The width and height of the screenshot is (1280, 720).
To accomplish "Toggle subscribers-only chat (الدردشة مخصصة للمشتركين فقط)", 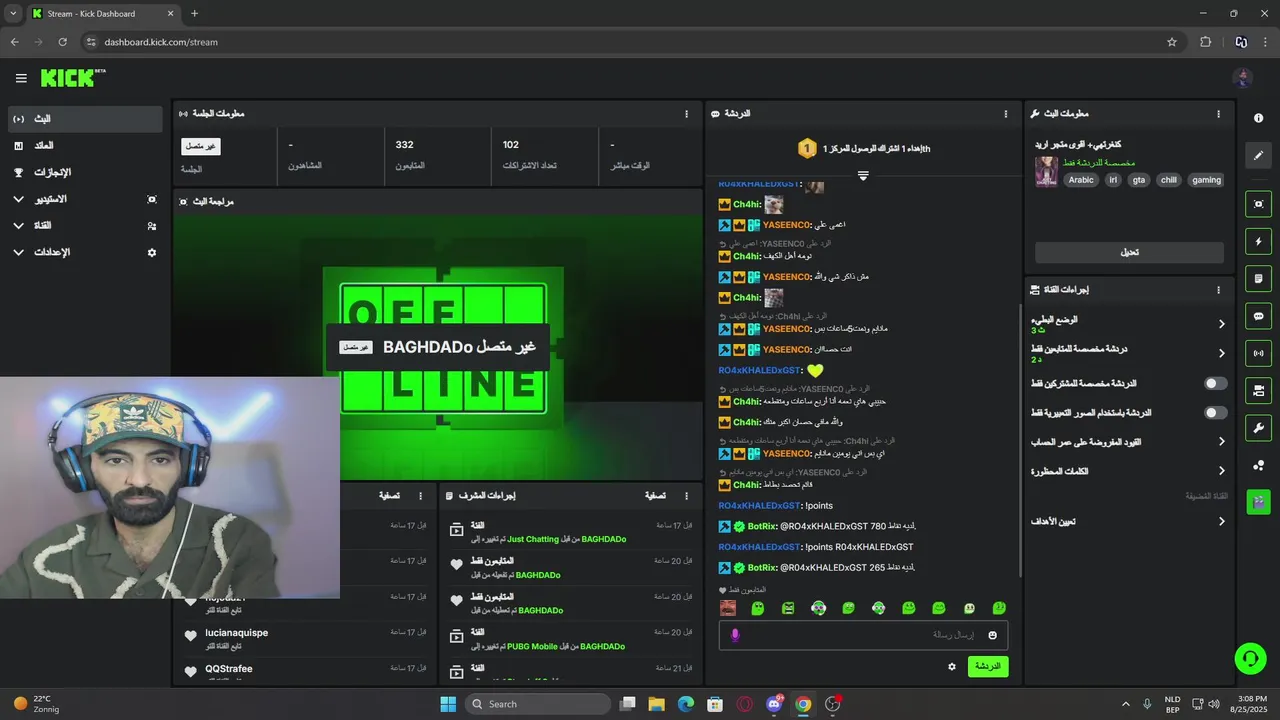I will 1215,383.
